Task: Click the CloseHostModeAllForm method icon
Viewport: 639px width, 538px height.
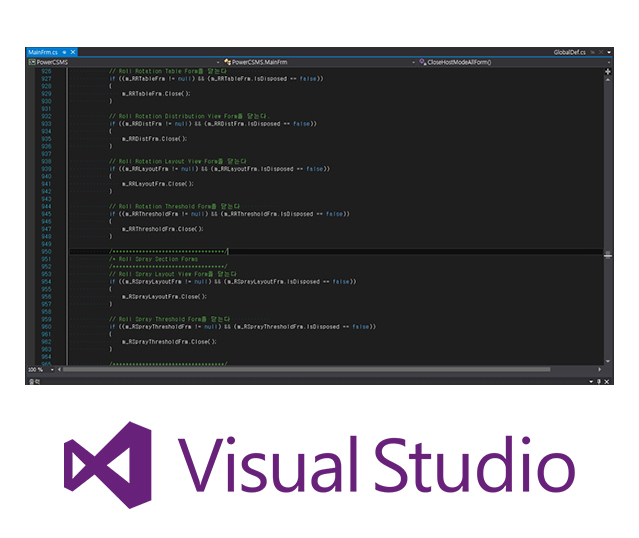Action: pos(423,62)
